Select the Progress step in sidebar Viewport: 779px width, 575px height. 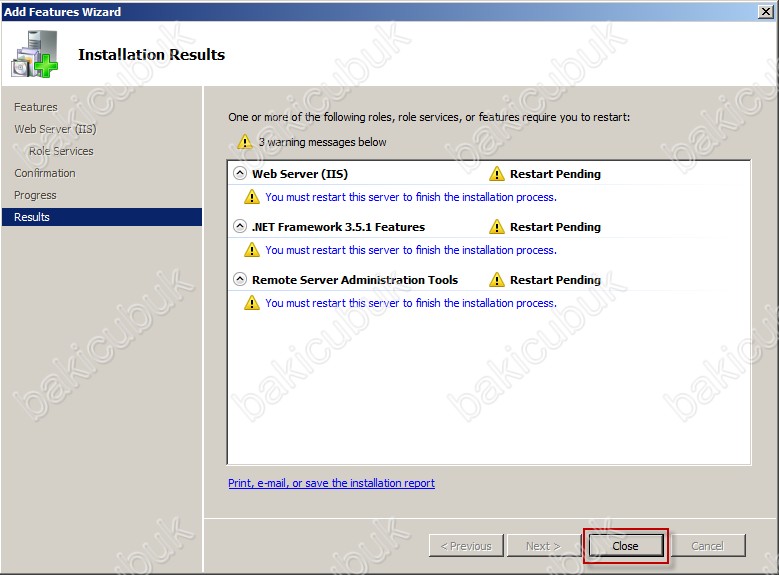35,195
